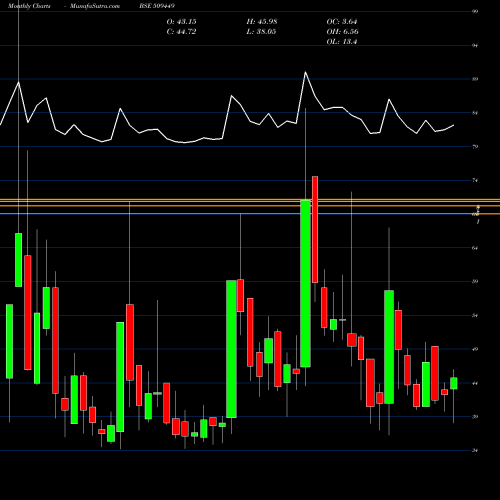Viewport: 500px width, 500px height.
Task: Click the 'OC: 3.64' reading
Action: [x=342, y=22]
